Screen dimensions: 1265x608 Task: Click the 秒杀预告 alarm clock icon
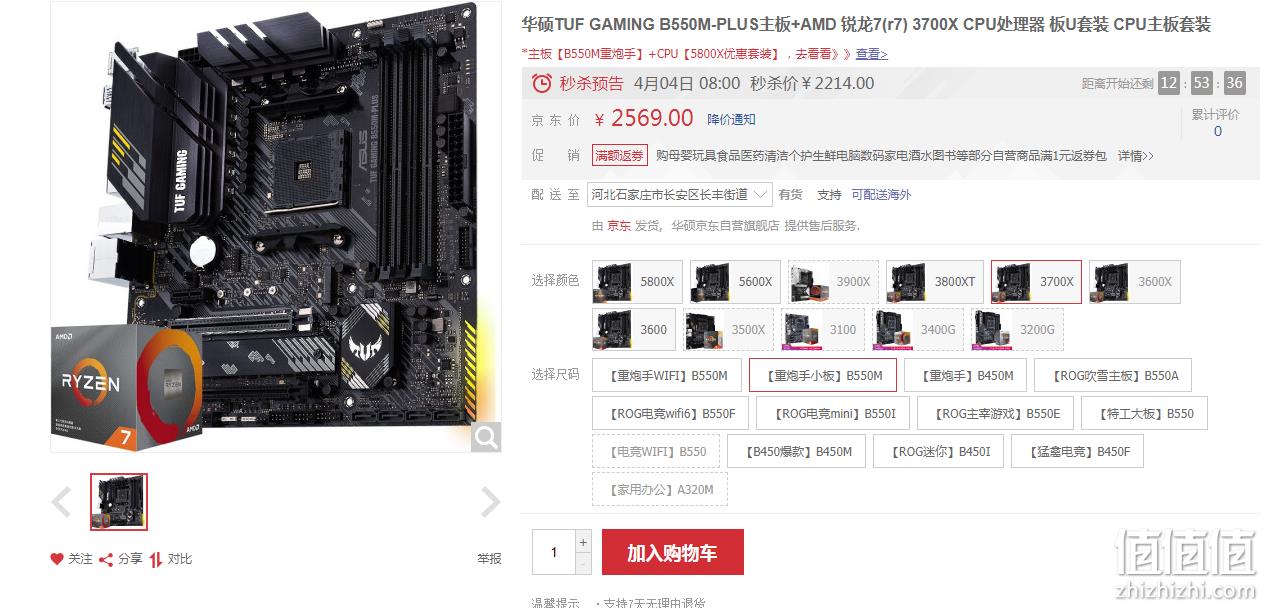coord(541,83)
